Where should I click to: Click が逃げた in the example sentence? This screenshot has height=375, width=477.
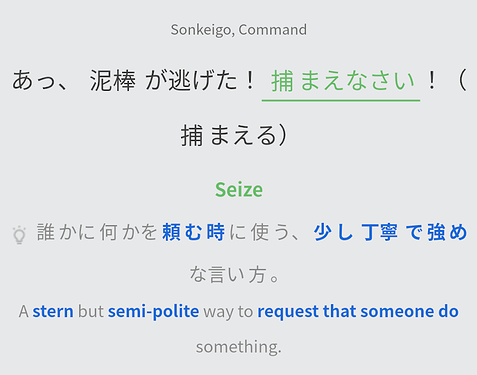[191, 81]
